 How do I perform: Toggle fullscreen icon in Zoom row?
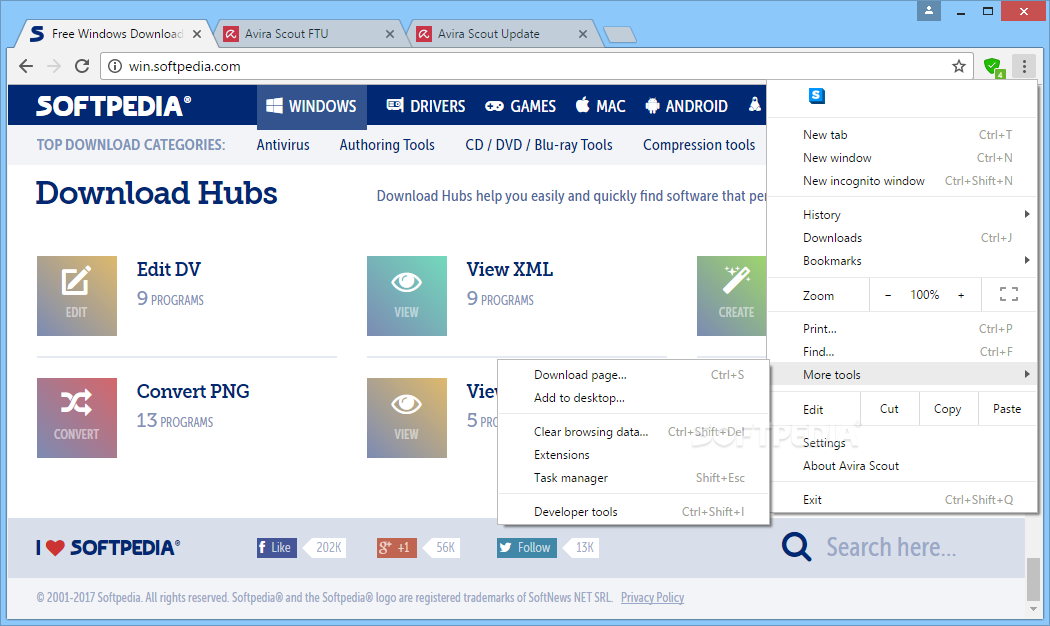(x=1008, y=295)
